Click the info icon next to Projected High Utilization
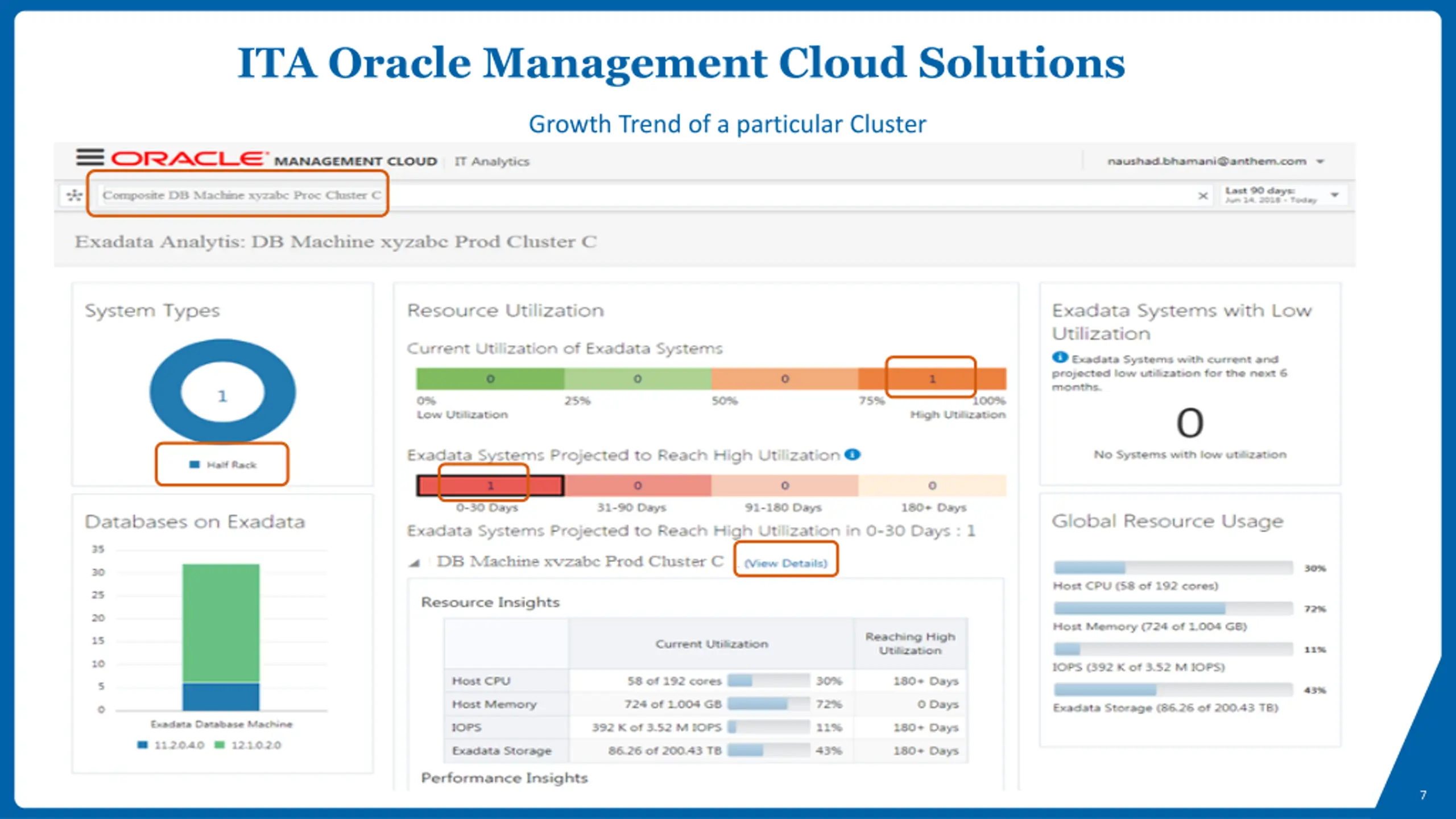Screen dimensions: 1456x819 coord(852,454)
